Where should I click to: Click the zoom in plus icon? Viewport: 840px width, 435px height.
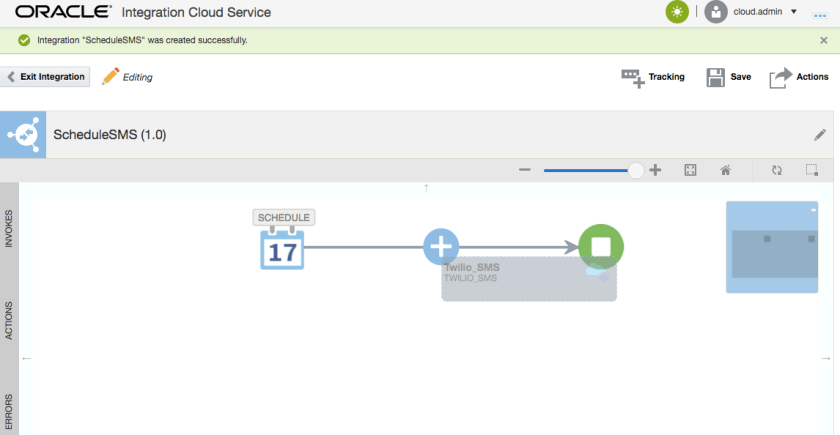(656, 171)
